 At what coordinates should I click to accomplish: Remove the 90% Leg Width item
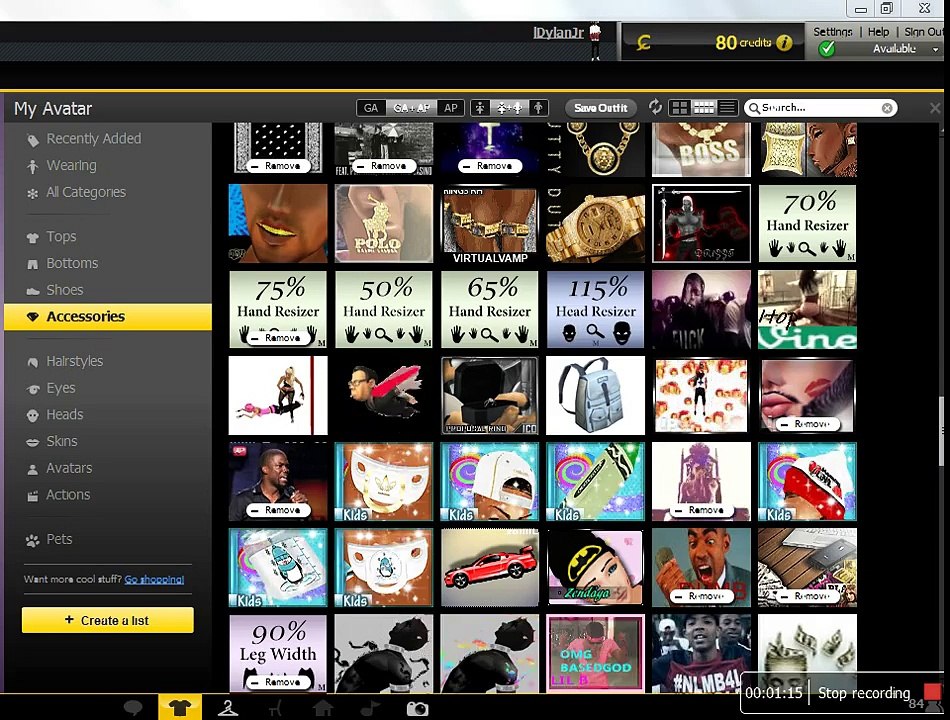(x=278, y=682)
